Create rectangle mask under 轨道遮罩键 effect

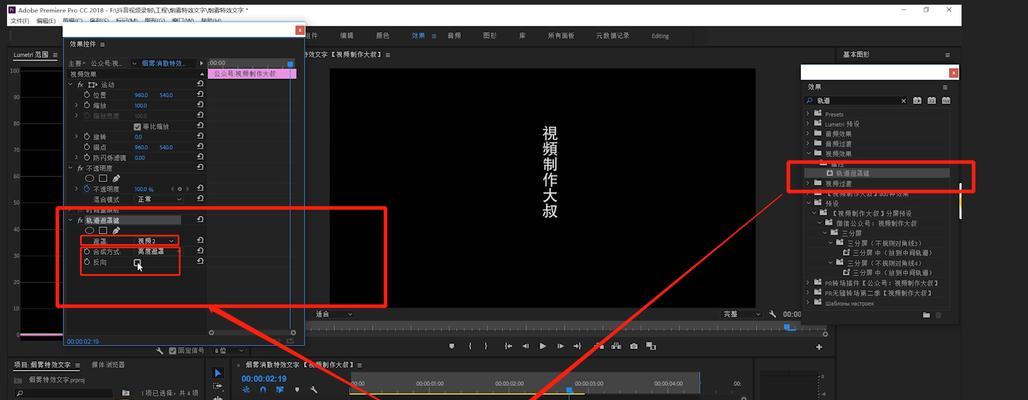(103, 231)
